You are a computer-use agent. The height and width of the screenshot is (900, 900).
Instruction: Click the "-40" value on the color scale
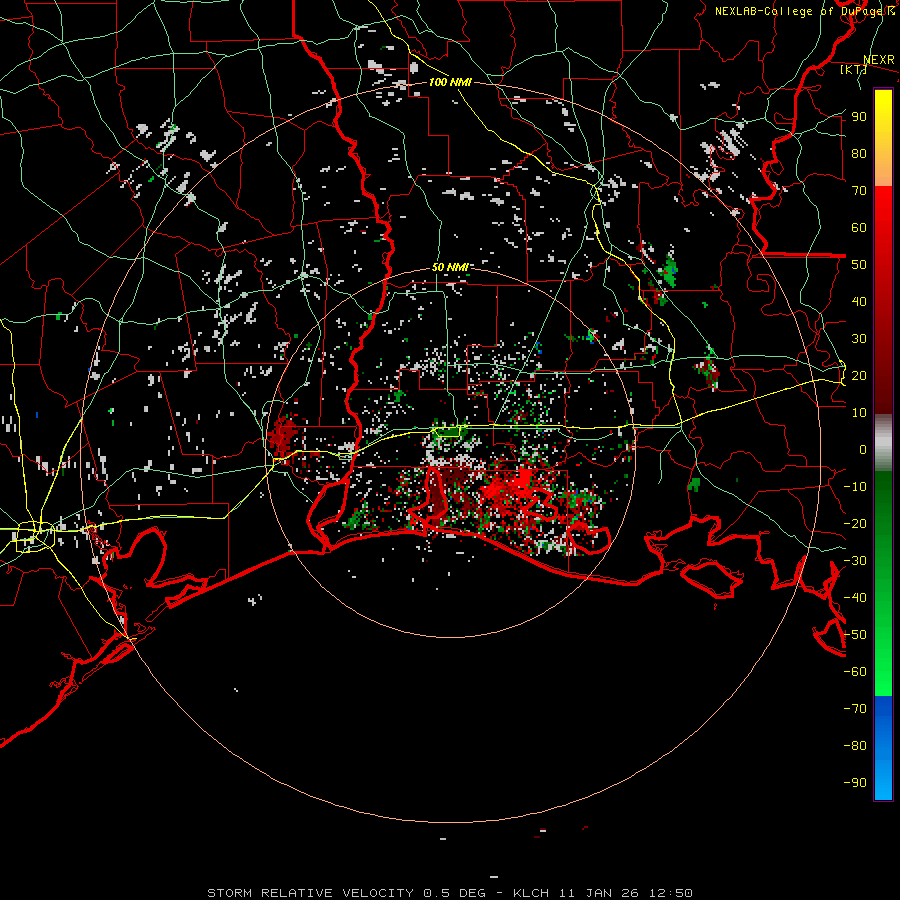[855, 598]
